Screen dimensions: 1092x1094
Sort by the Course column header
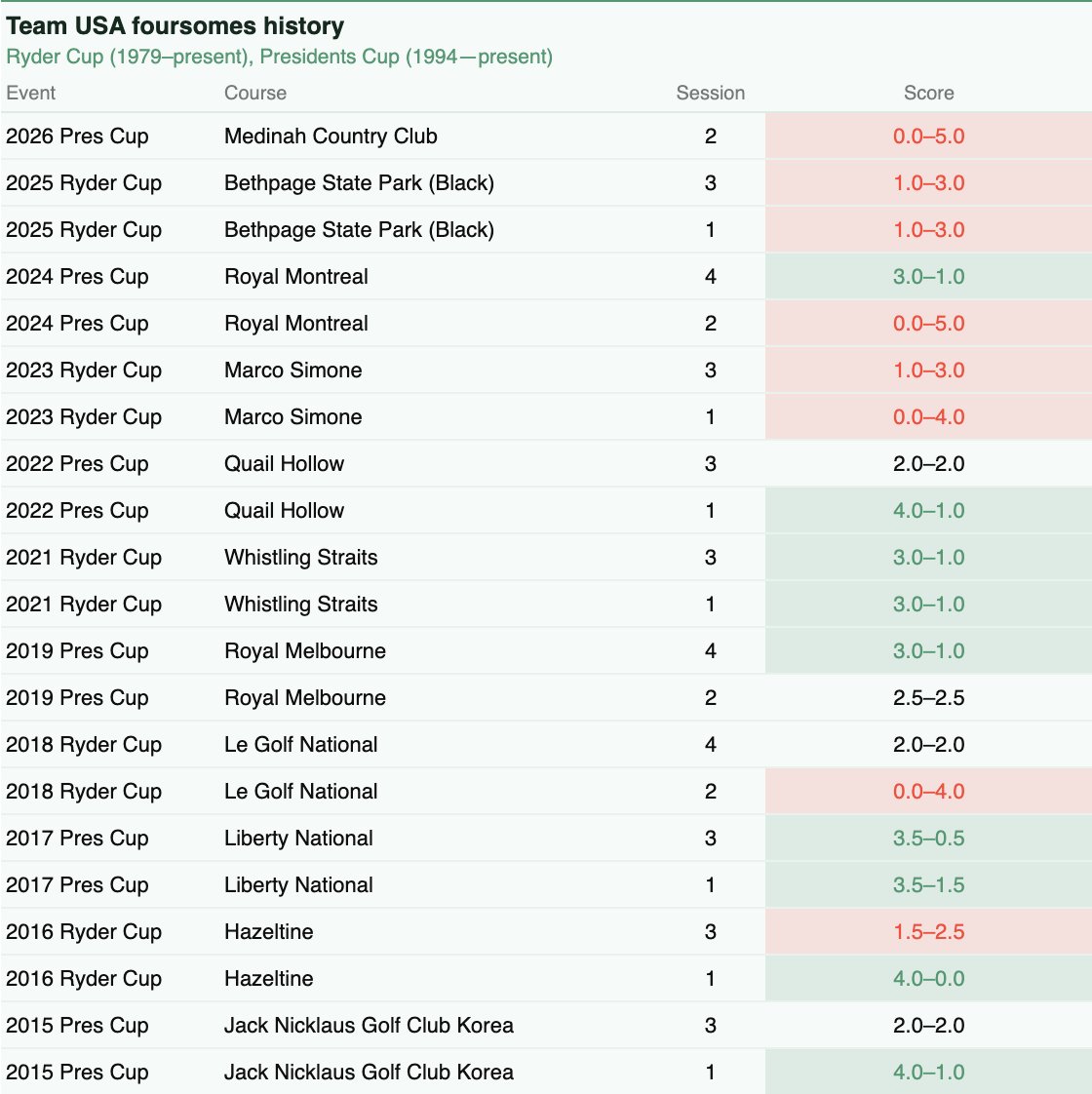pos(255,93)
